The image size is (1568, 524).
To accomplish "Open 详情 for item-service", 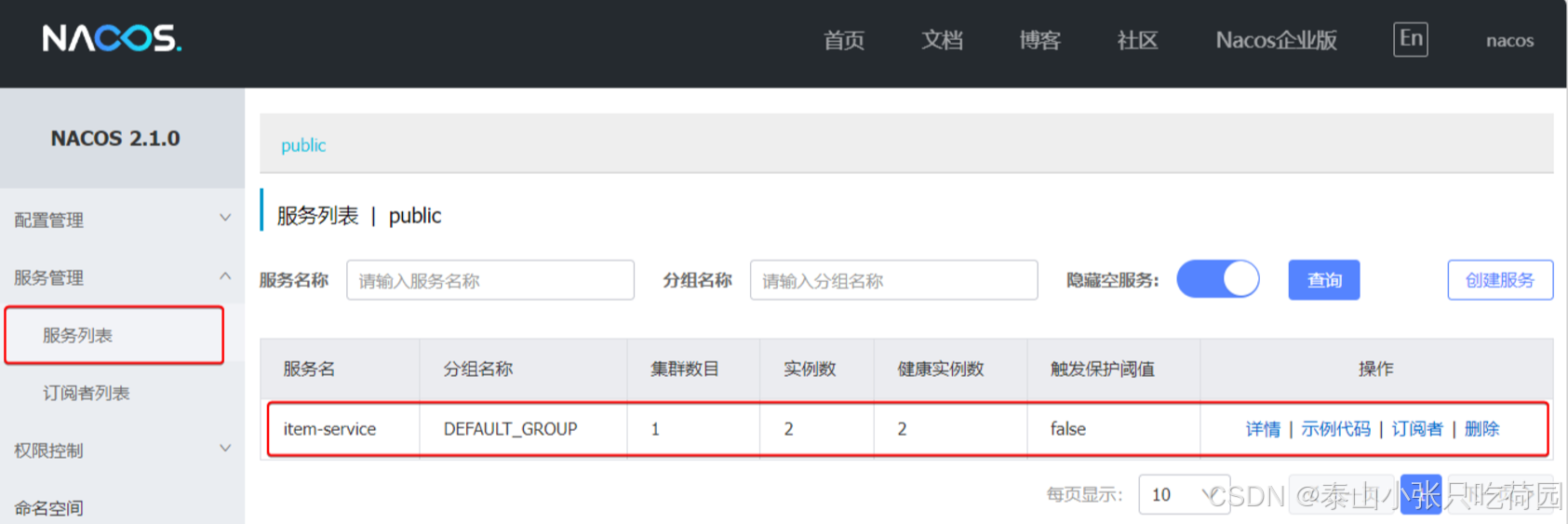I will (x=1263, y=429).
